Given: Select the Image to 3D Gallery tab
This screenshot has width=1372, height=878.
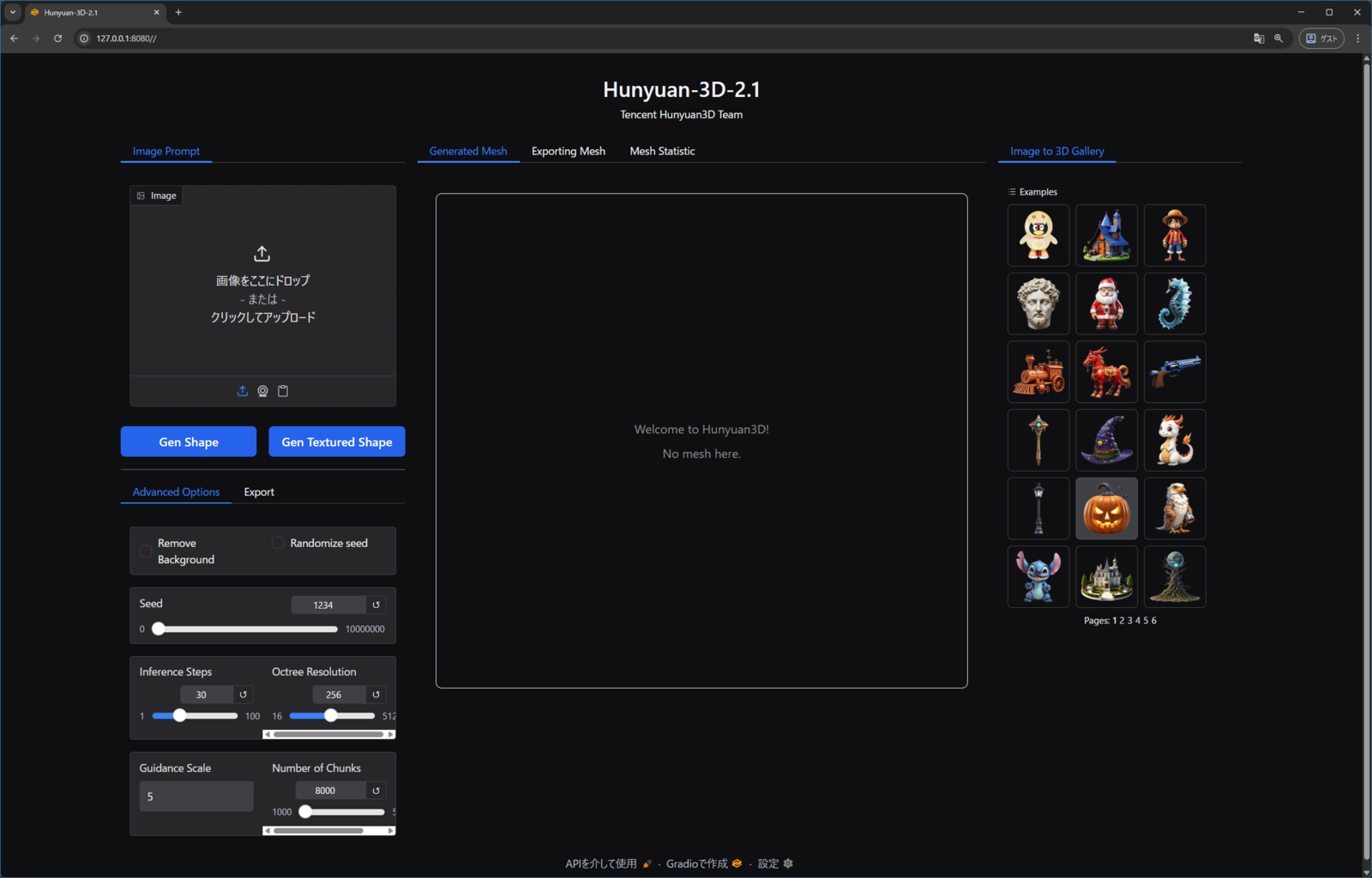Looking at the screenshot, I should tap(1057, 151).
